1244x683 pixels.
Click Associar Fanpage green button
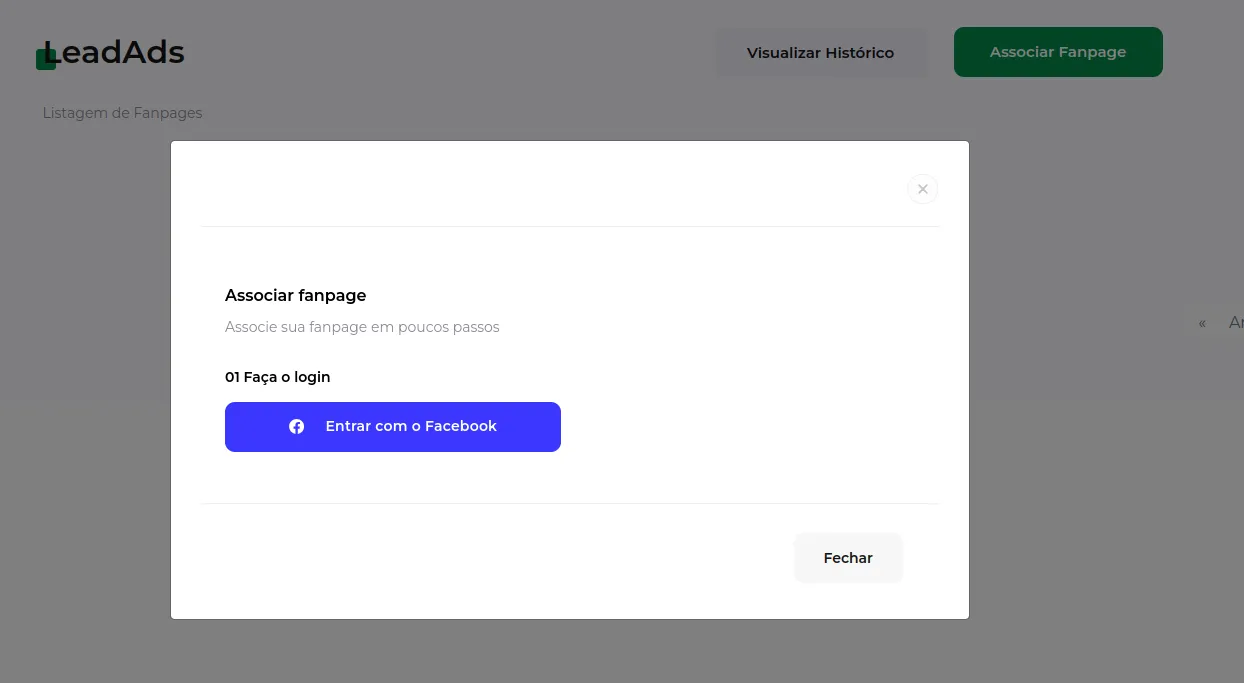(1058, 52)
